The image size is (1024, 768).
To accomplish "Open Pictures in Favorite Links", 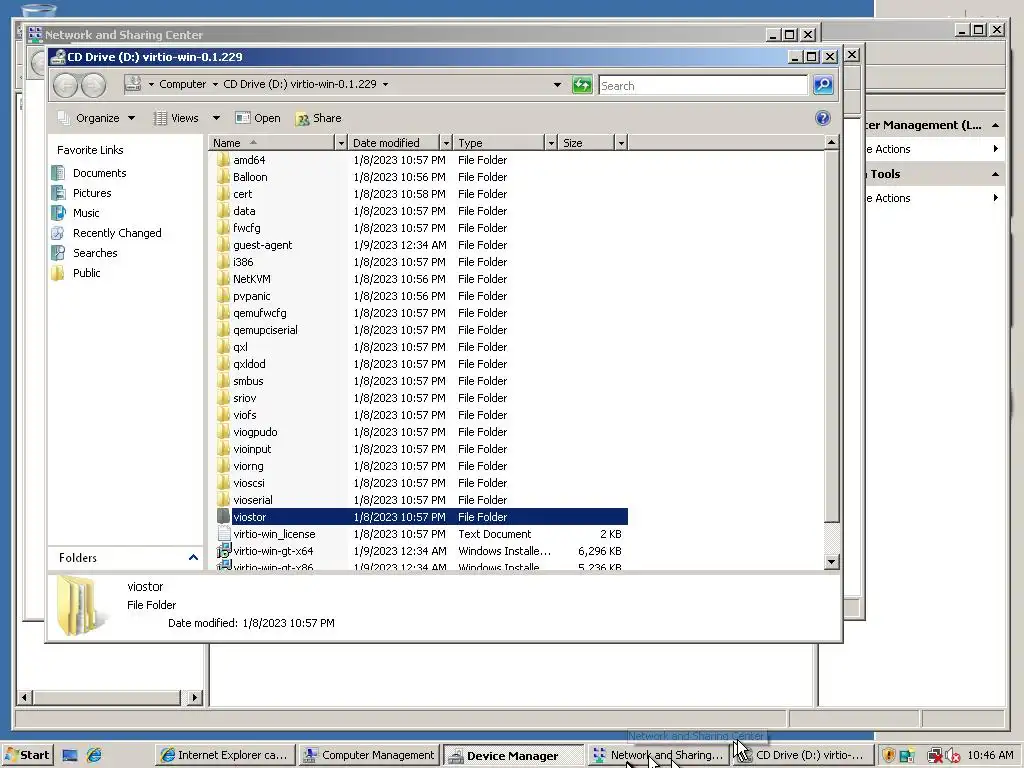I will [x=92, y=193].
